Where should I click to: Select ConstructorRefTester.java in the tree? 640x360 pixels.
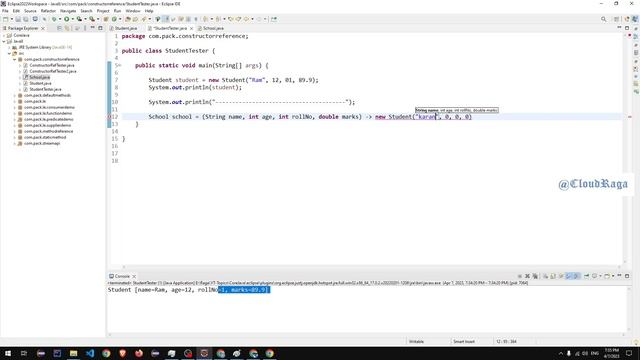tap(51, 65)
